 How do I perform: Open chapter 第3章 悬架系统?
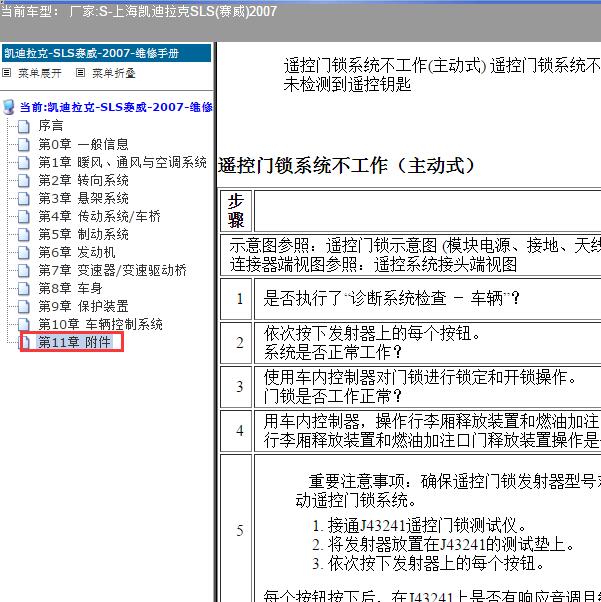click(83, 198)
